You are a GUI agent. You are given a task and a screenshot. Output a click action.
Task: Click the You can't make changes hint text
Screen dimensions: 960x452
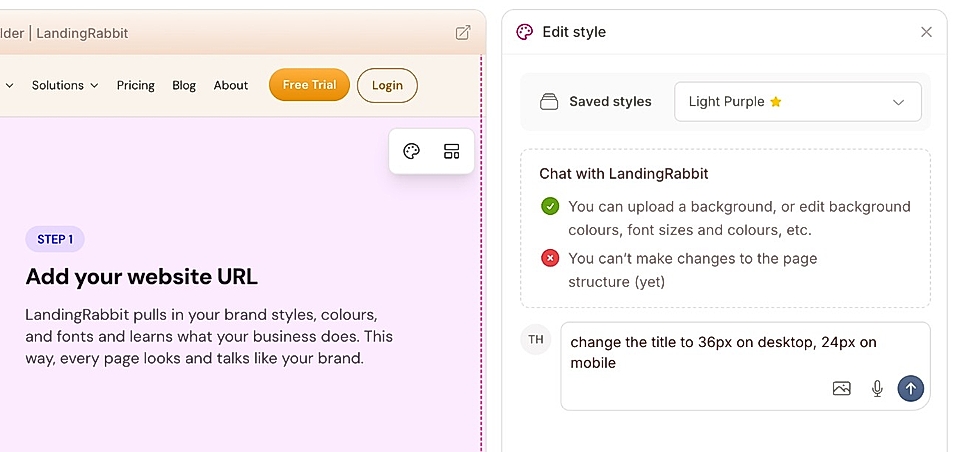pos(692,270)
